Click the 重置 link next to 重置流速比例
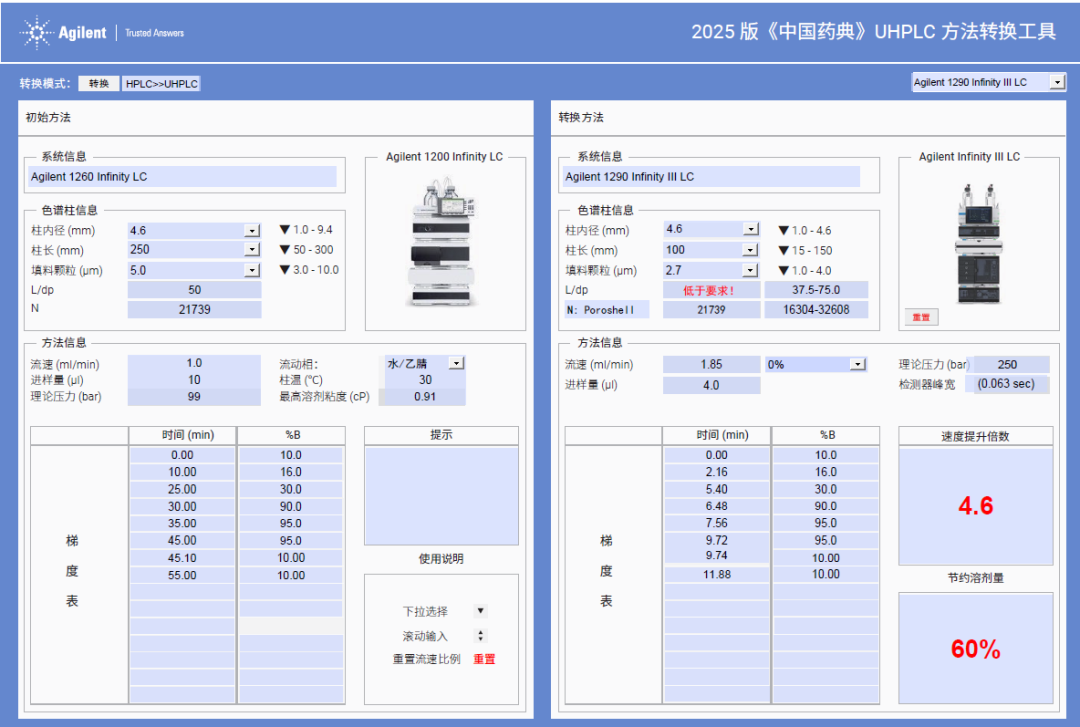 pyautogui.click(x=485, y=659)
